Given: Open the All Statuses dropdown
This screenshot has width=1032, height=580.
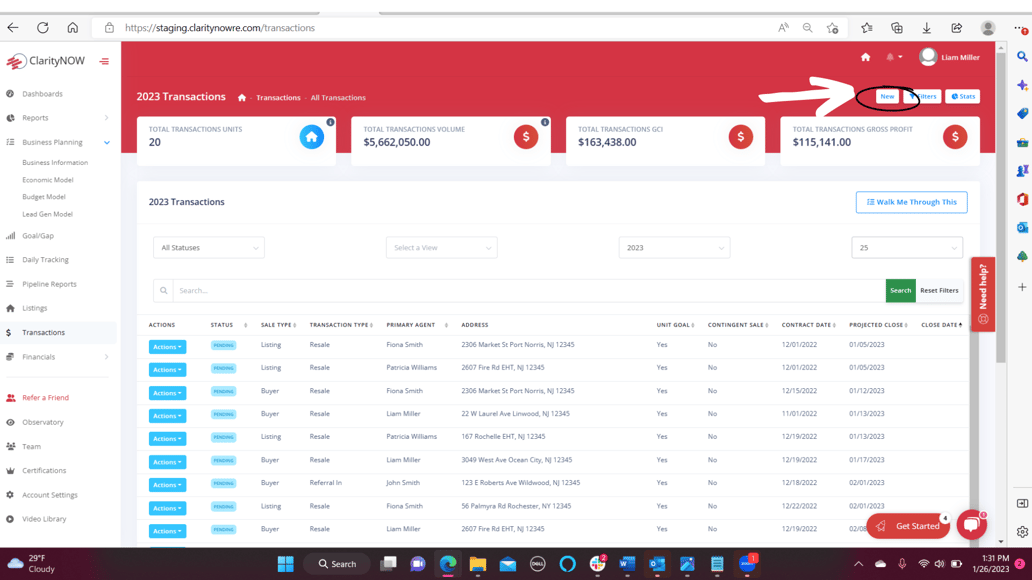Looking at the screenshot, I should [208, 248].
